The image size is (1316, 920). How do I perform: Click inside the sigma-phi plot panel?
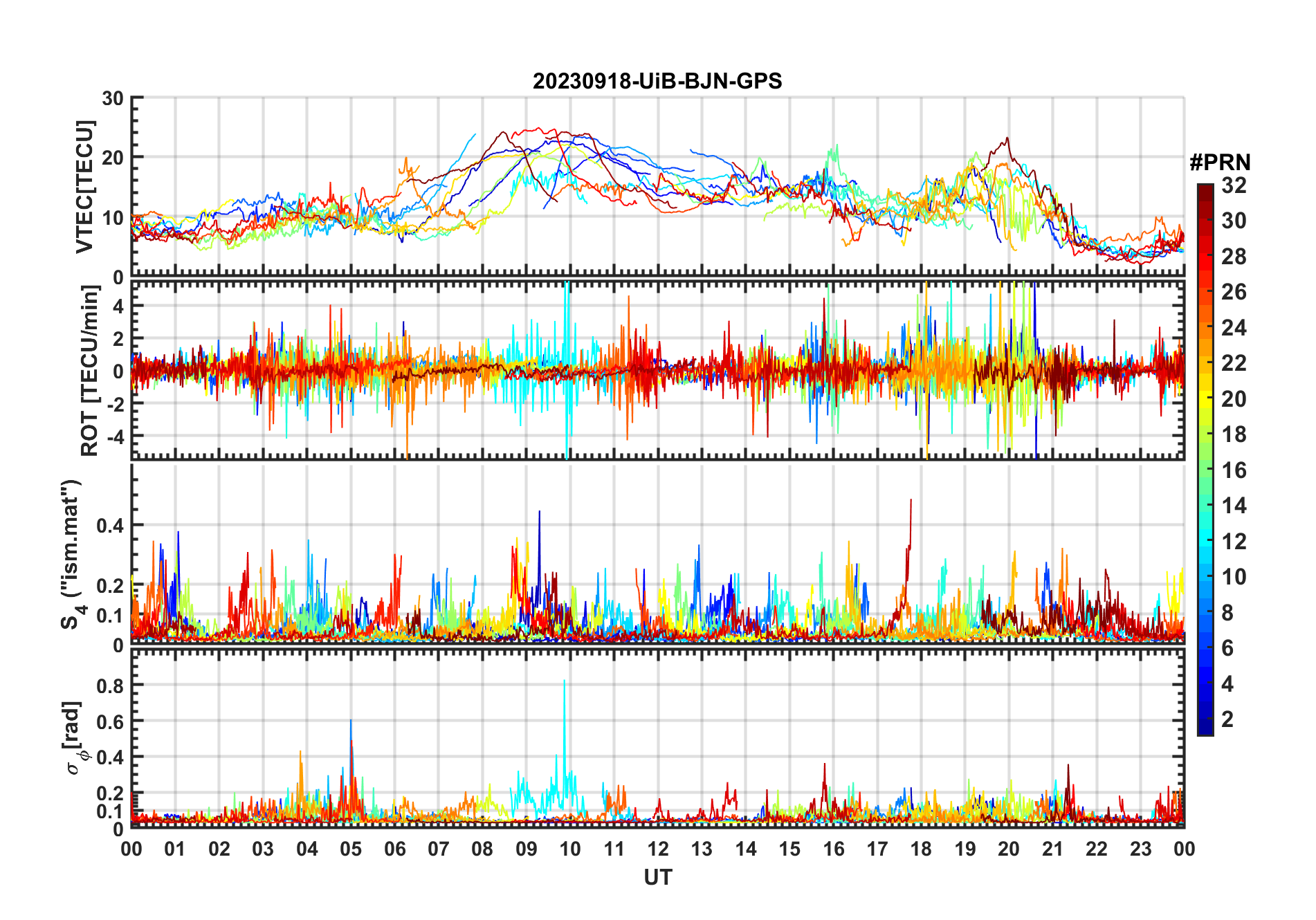point(658,738)
